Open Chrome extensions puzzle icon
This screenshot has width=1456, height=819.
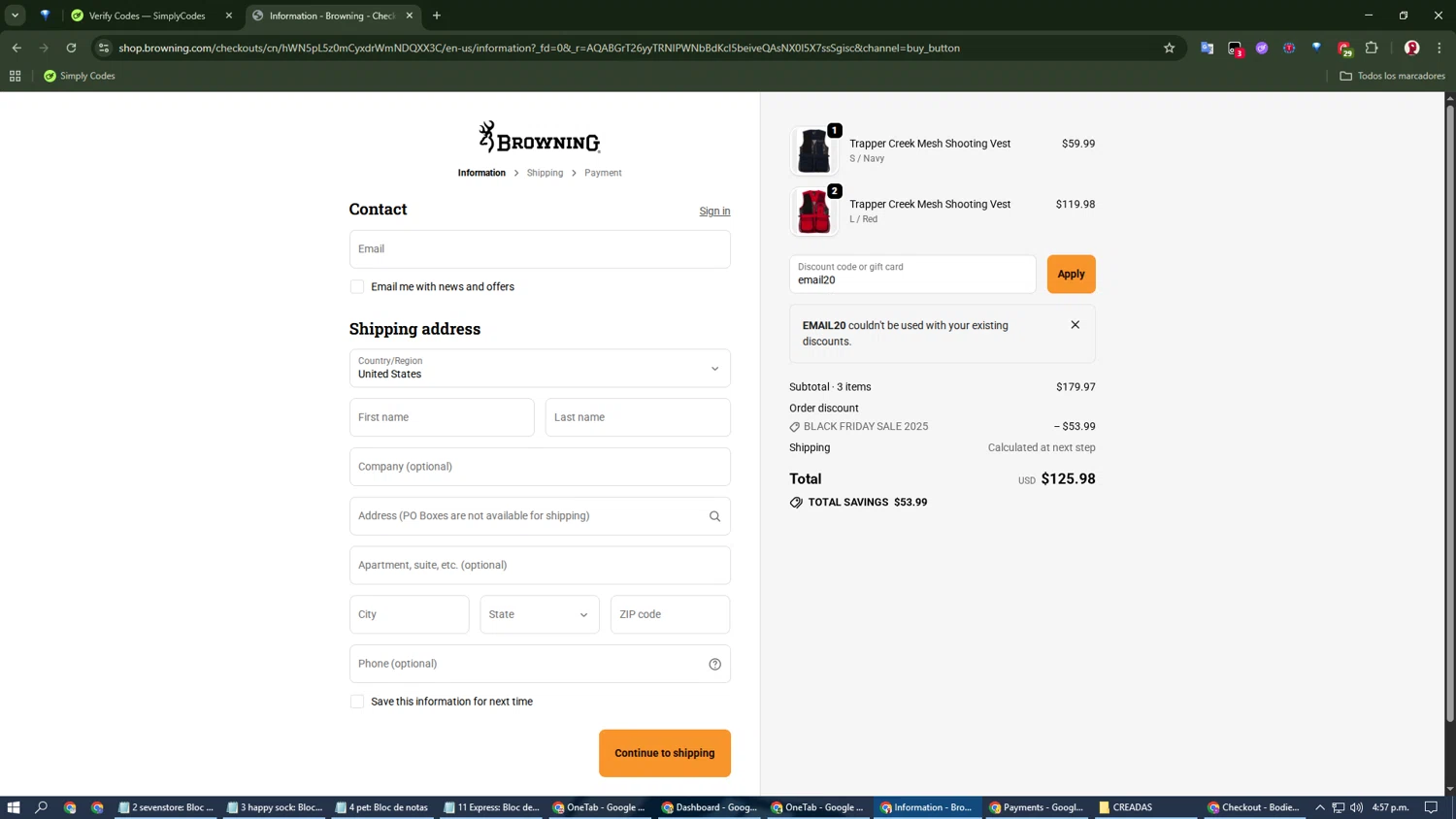(x=1372, y=48)
